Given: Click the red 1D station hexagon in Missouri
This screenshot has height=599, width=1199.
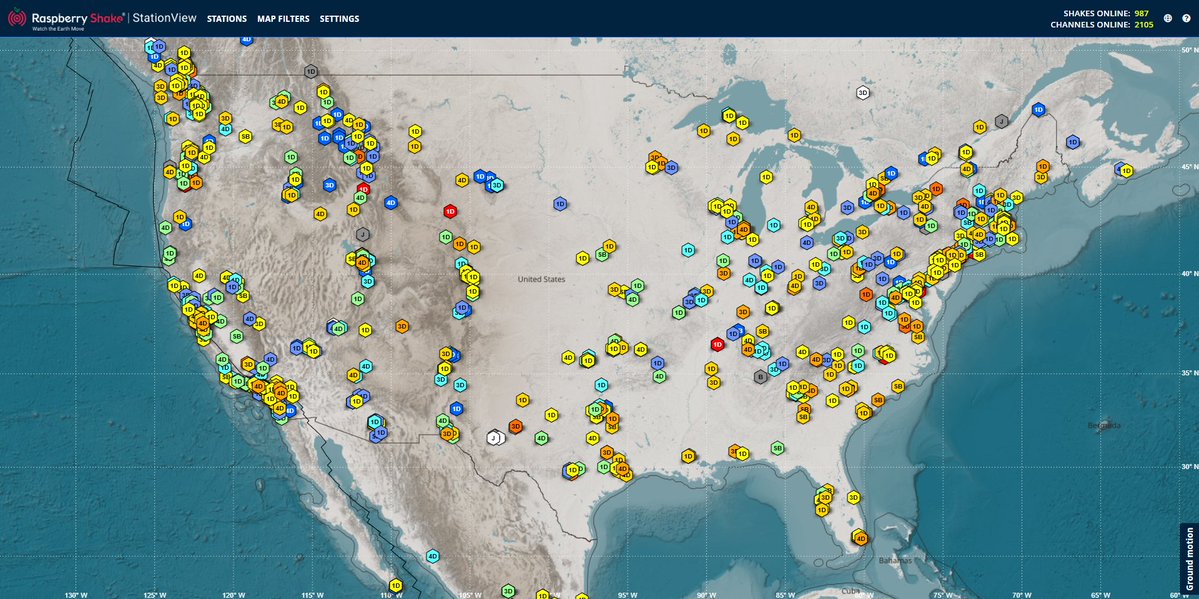Looking at the screenshot, I should pos(717,345).
